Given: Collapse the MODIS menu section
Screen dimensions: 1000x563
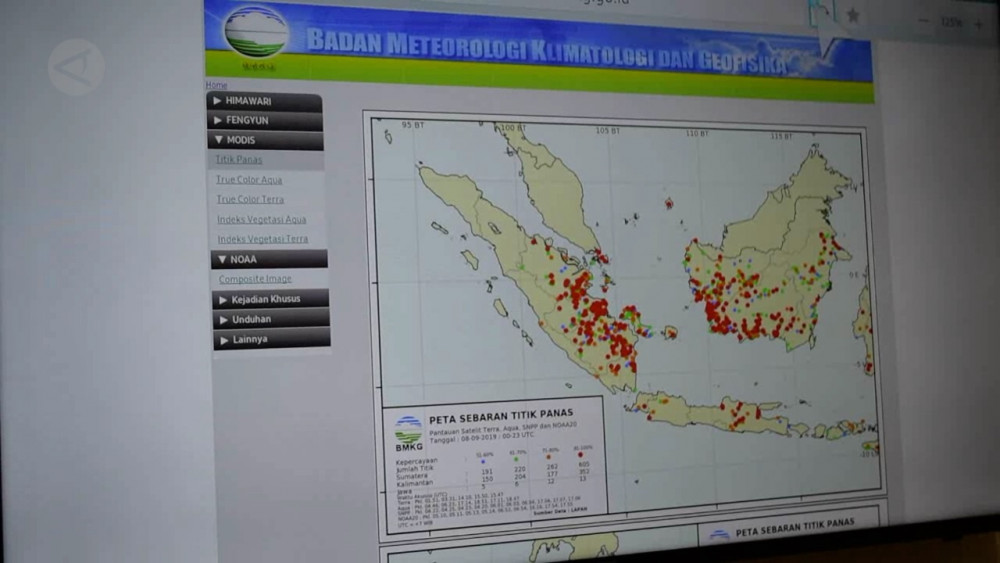Looking at the screenshot, I should click(x=264, y=140).
